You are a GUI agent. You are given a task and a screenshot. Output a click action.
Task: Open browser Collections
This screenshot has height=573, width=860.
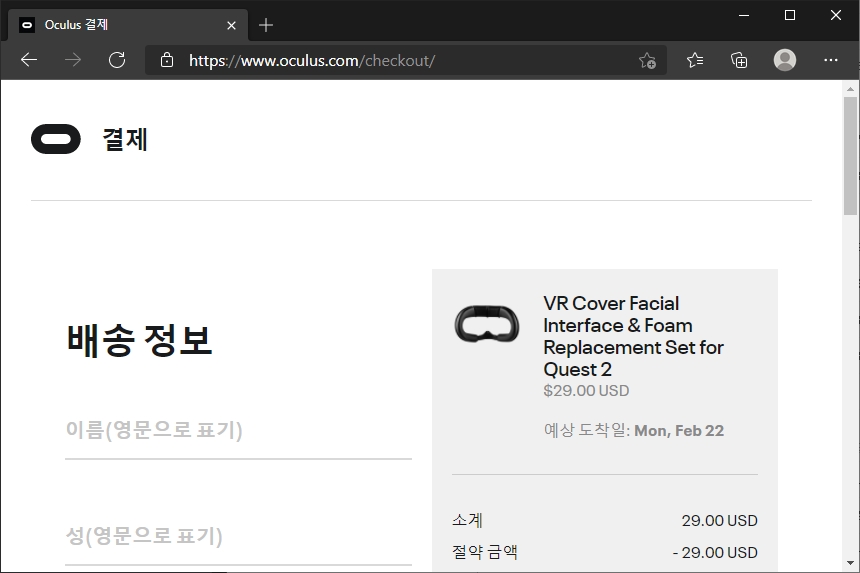pos(739,60)
